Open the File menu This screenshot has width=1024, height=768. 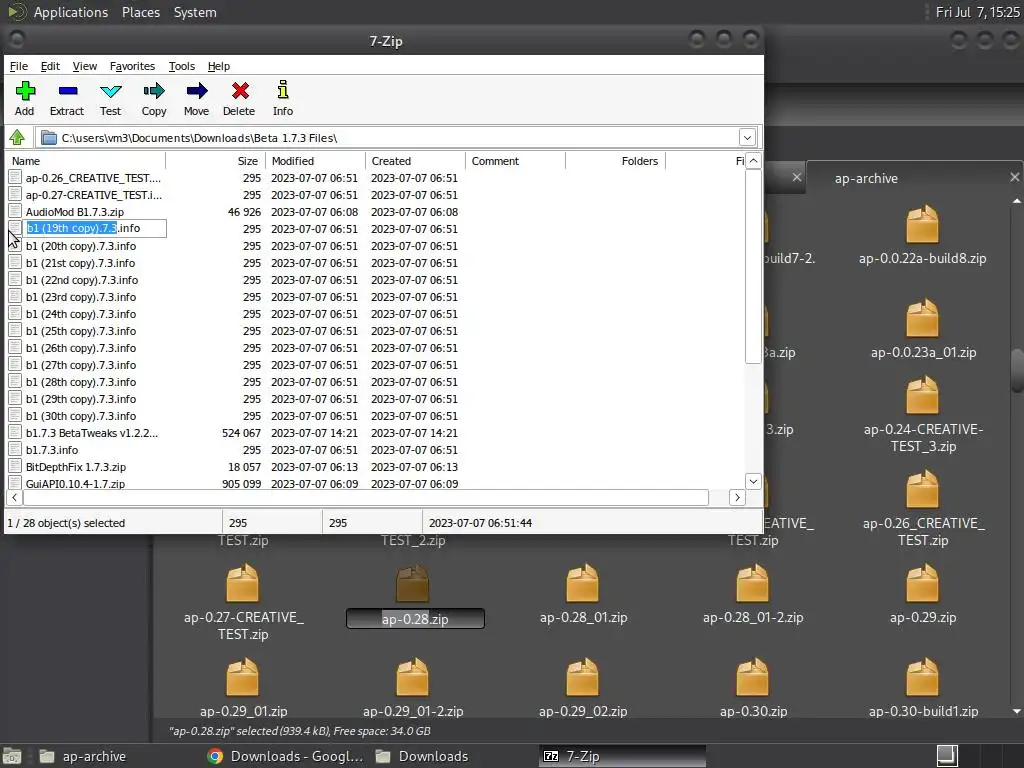18,66
